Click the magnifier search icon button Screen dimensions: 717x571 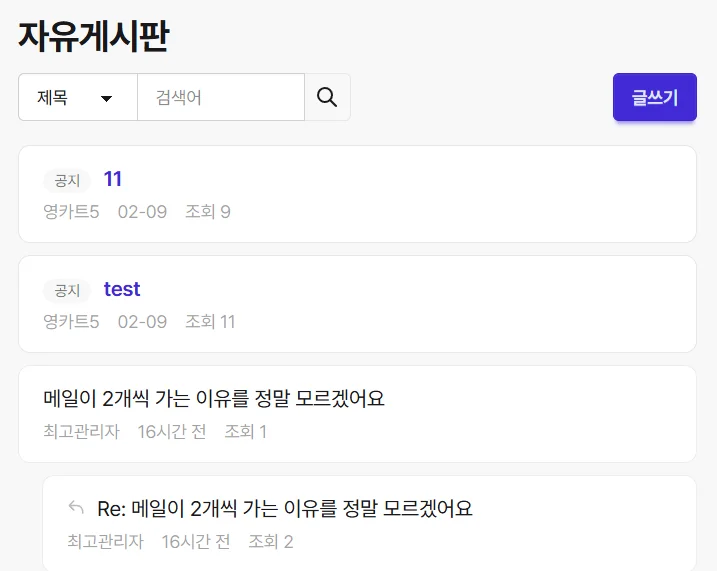[x=327, y=97]
